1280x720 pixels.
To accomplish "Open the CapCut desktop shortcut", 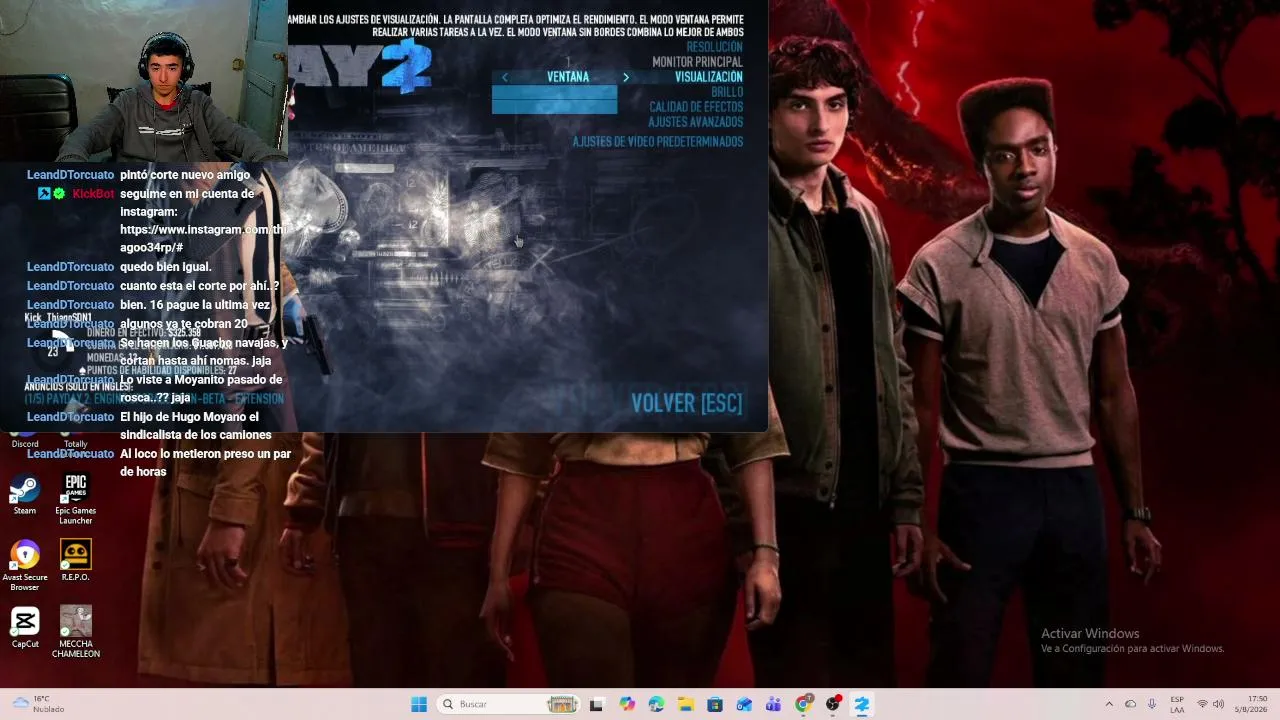I will [x=25, y=628].
